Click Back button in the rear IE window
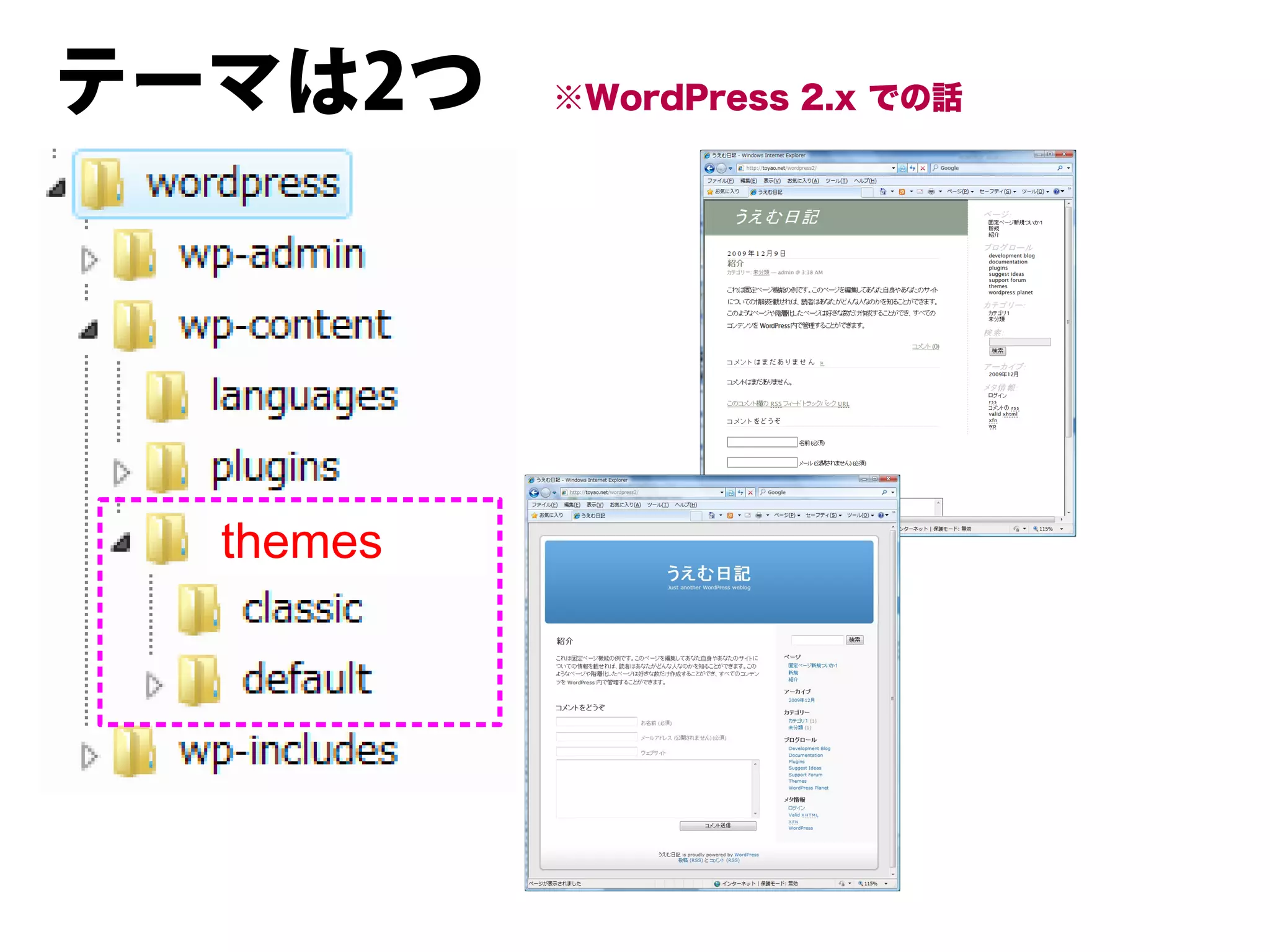 [x=710, y=169]
